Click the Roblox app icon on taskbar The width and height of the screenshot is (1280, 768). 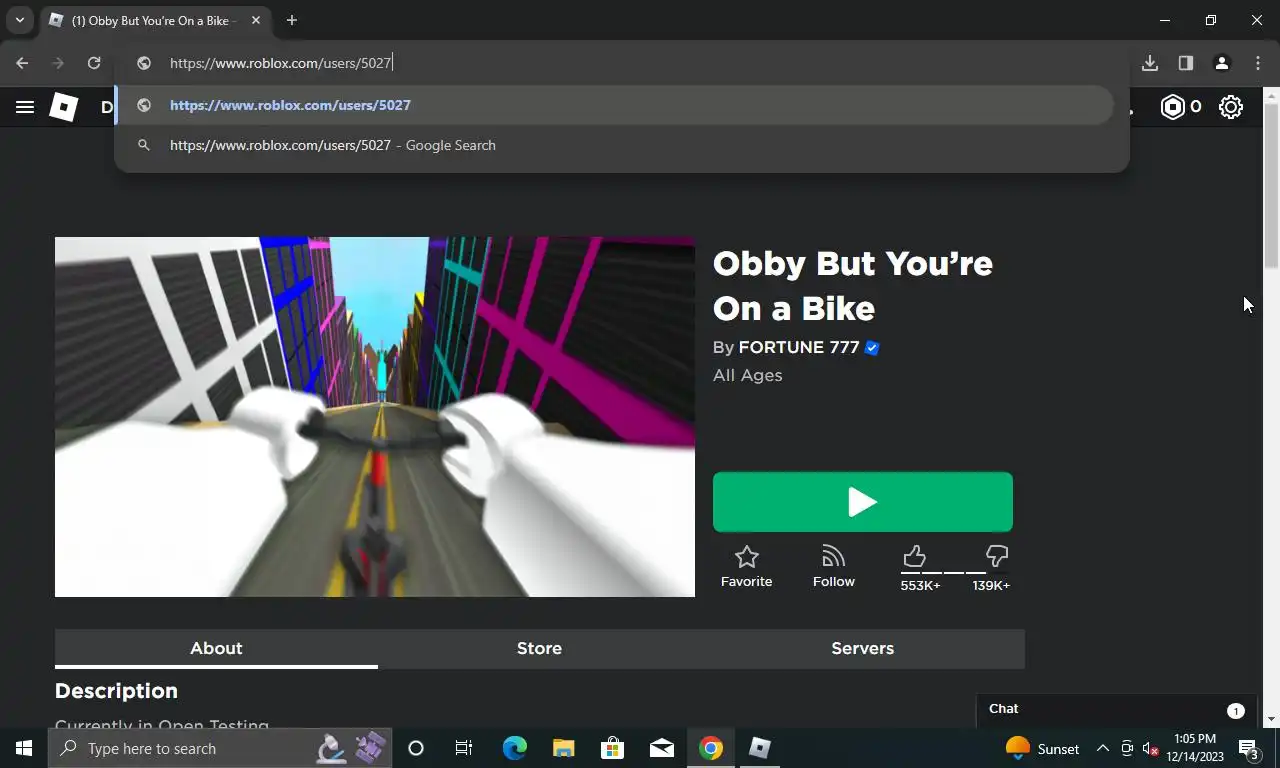tap(760, 748)
